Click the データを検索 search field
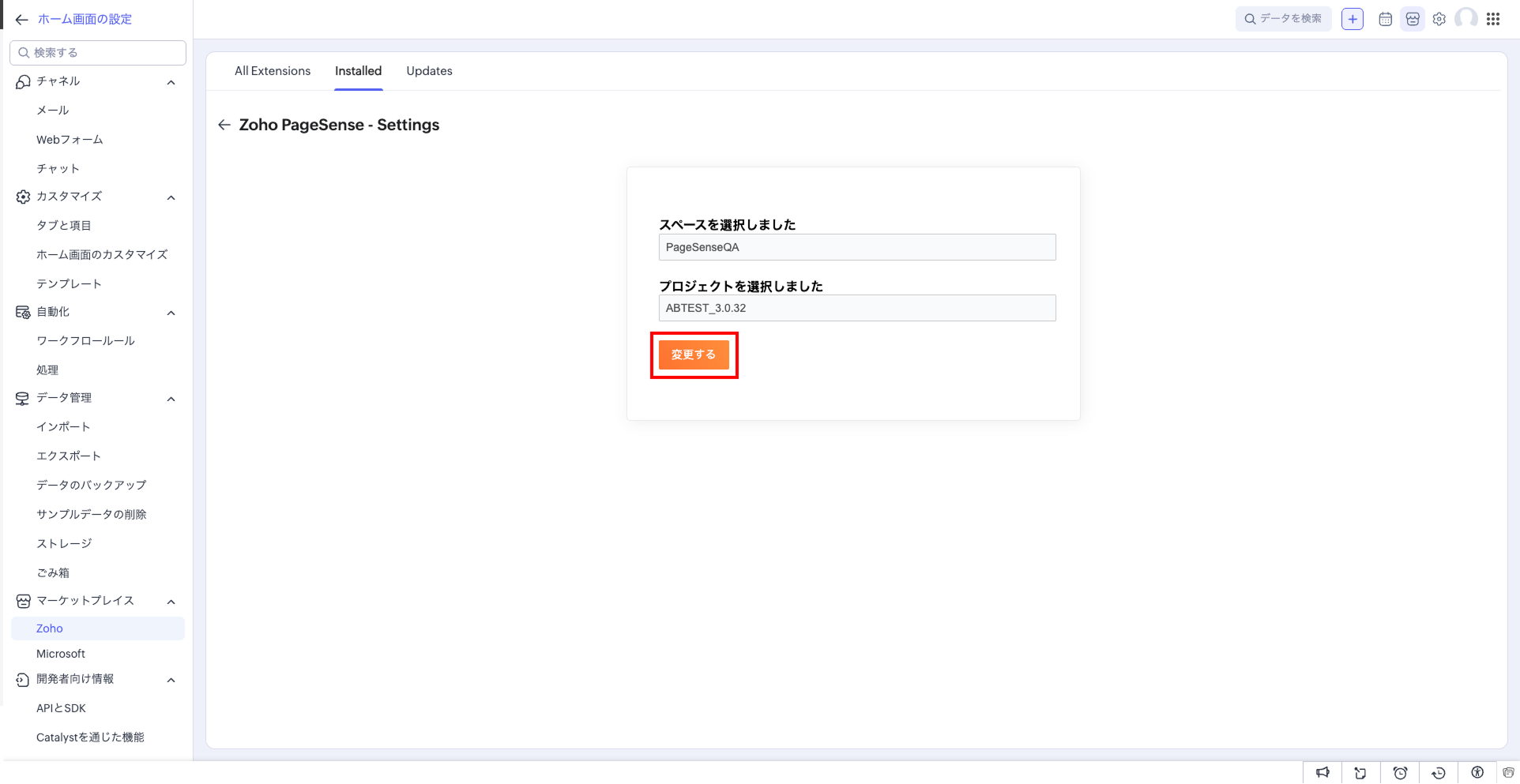Viewport: 1520px width, 784px height. click(1284, 19)
